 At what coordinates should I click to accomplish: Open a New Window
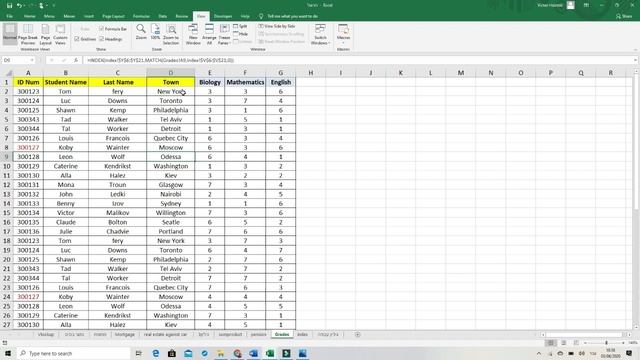coord(193,34)
